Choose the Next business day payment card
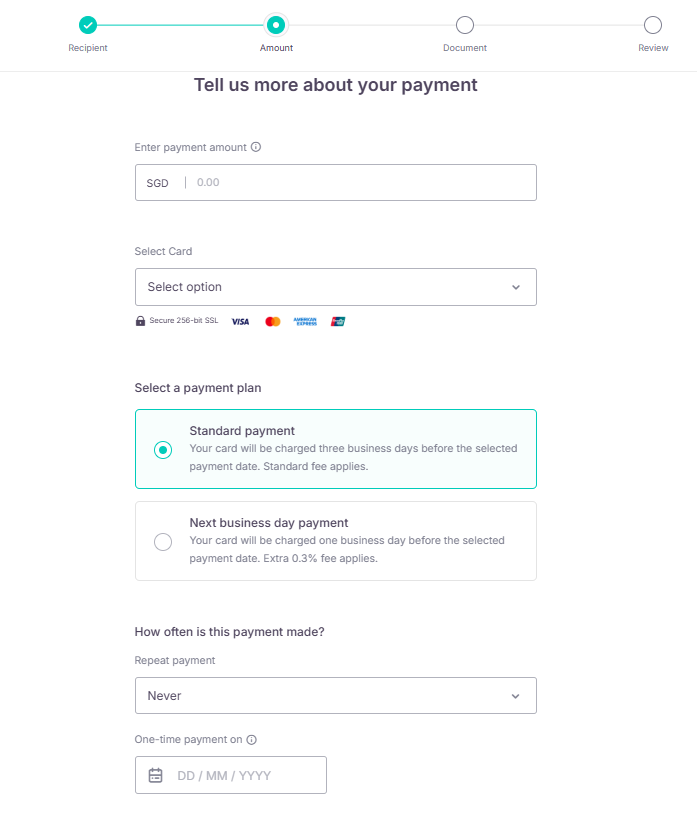 (x=336, y=541)
